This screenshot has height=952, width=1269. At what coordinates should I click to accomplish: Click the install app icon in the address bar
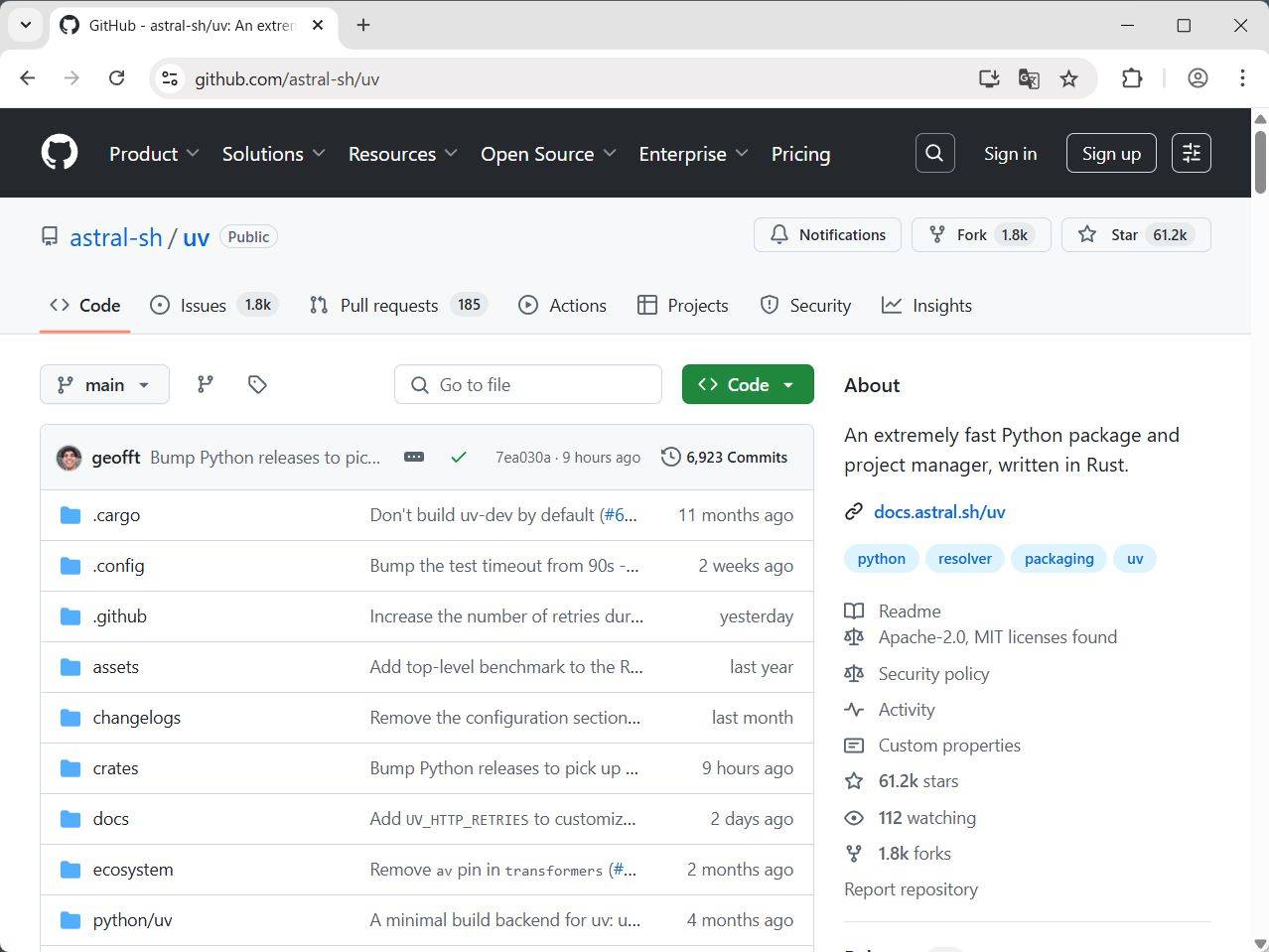point(989,78)
